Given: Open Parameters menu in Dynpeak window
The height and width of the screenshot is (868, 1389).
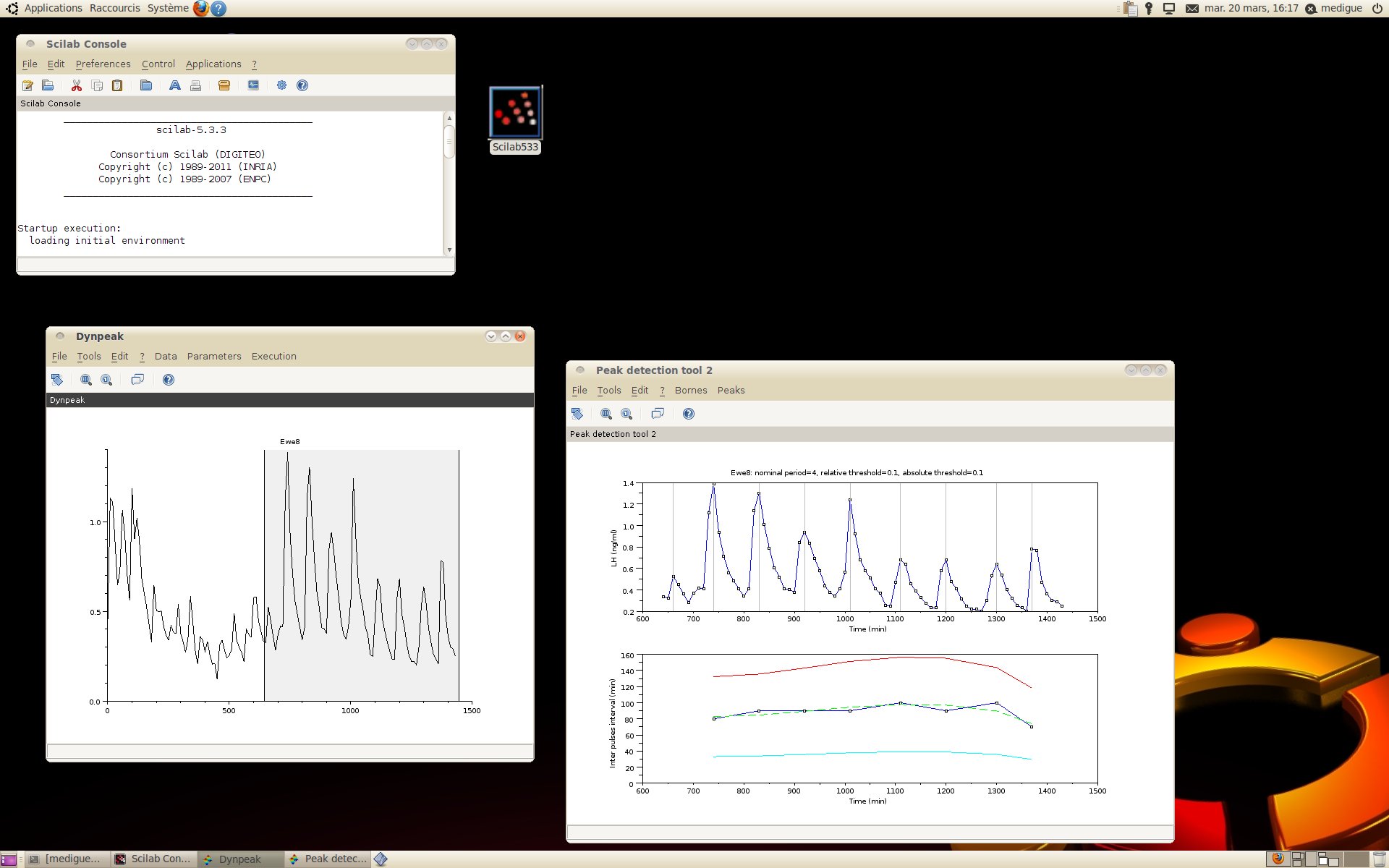Looking at the screenshot, I should (214, 357).
